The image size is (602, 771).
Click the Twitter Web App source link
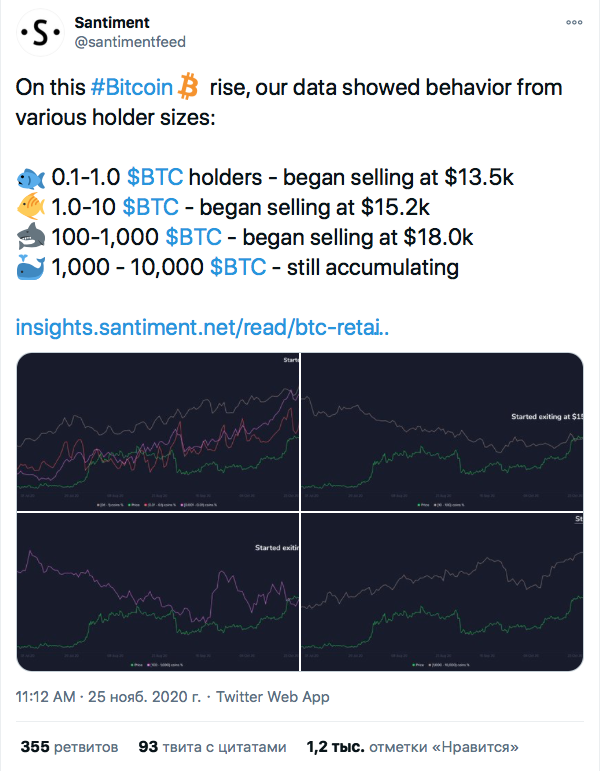click(x=273, y=697)
